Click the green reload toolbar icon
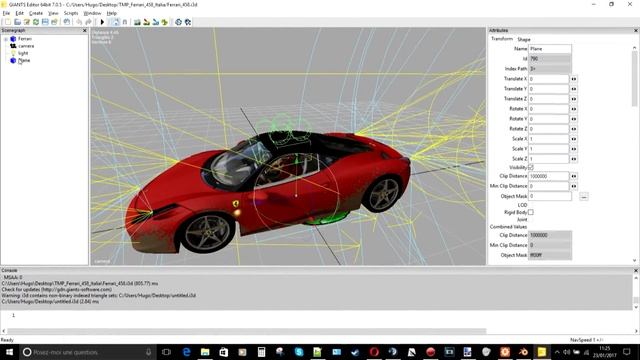640x360 pixels. [36, 22]
